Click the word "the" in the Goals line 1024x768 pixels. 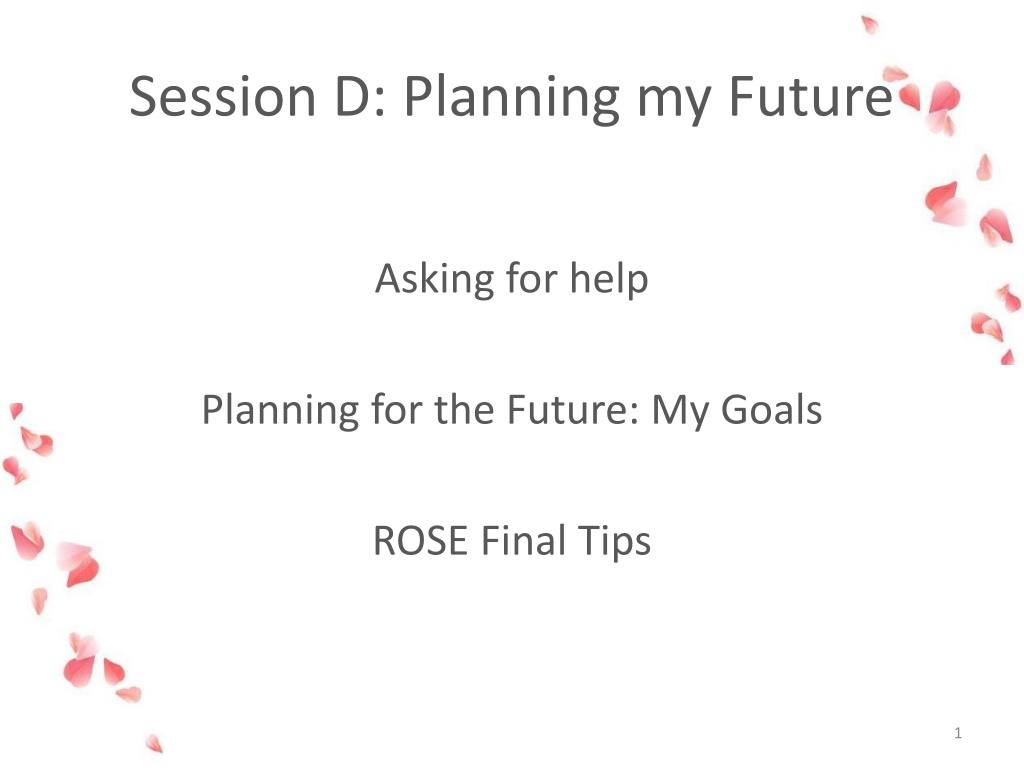[464, 410]
